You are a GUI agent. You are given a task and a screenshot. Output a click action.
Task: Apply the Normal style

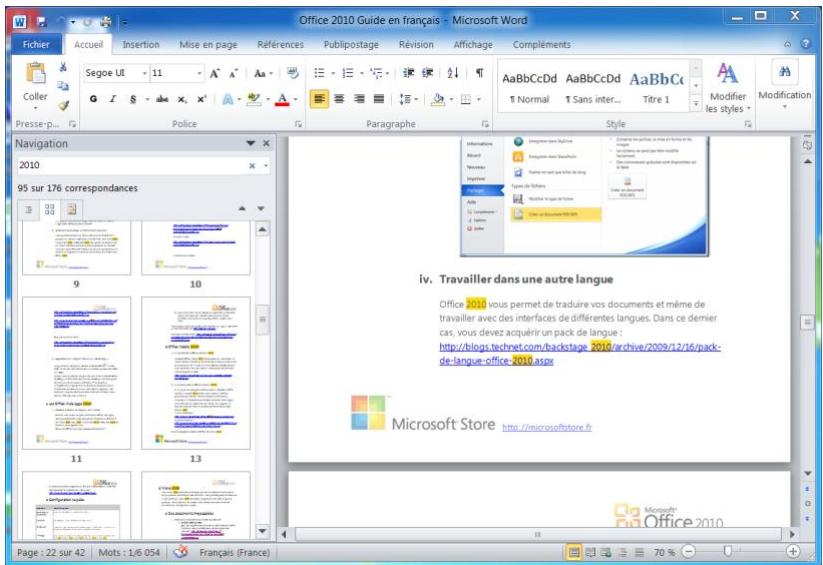coord(530,88)
